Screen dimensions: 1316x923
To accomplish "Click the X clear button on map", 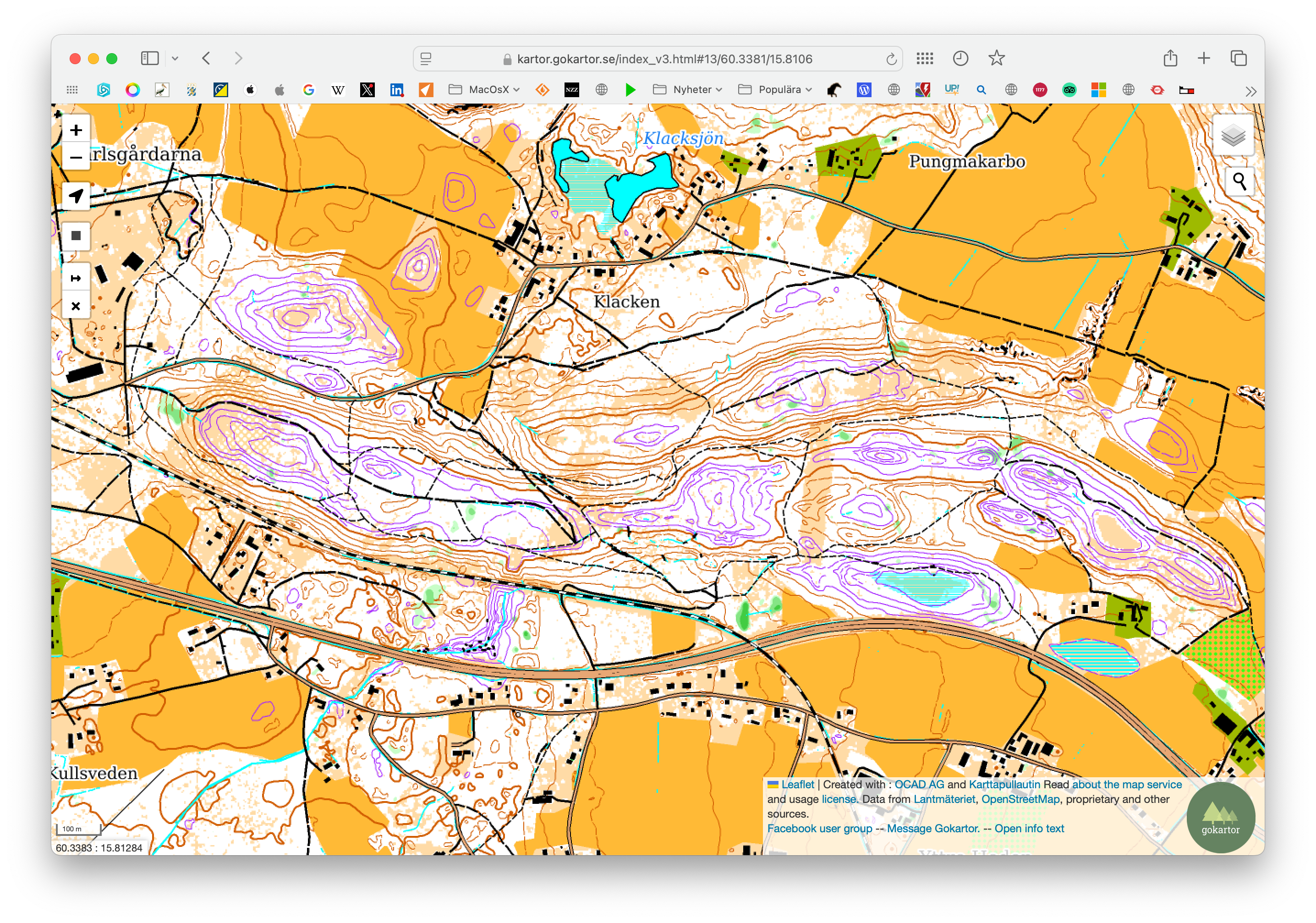I will click(x=76, y=306).
